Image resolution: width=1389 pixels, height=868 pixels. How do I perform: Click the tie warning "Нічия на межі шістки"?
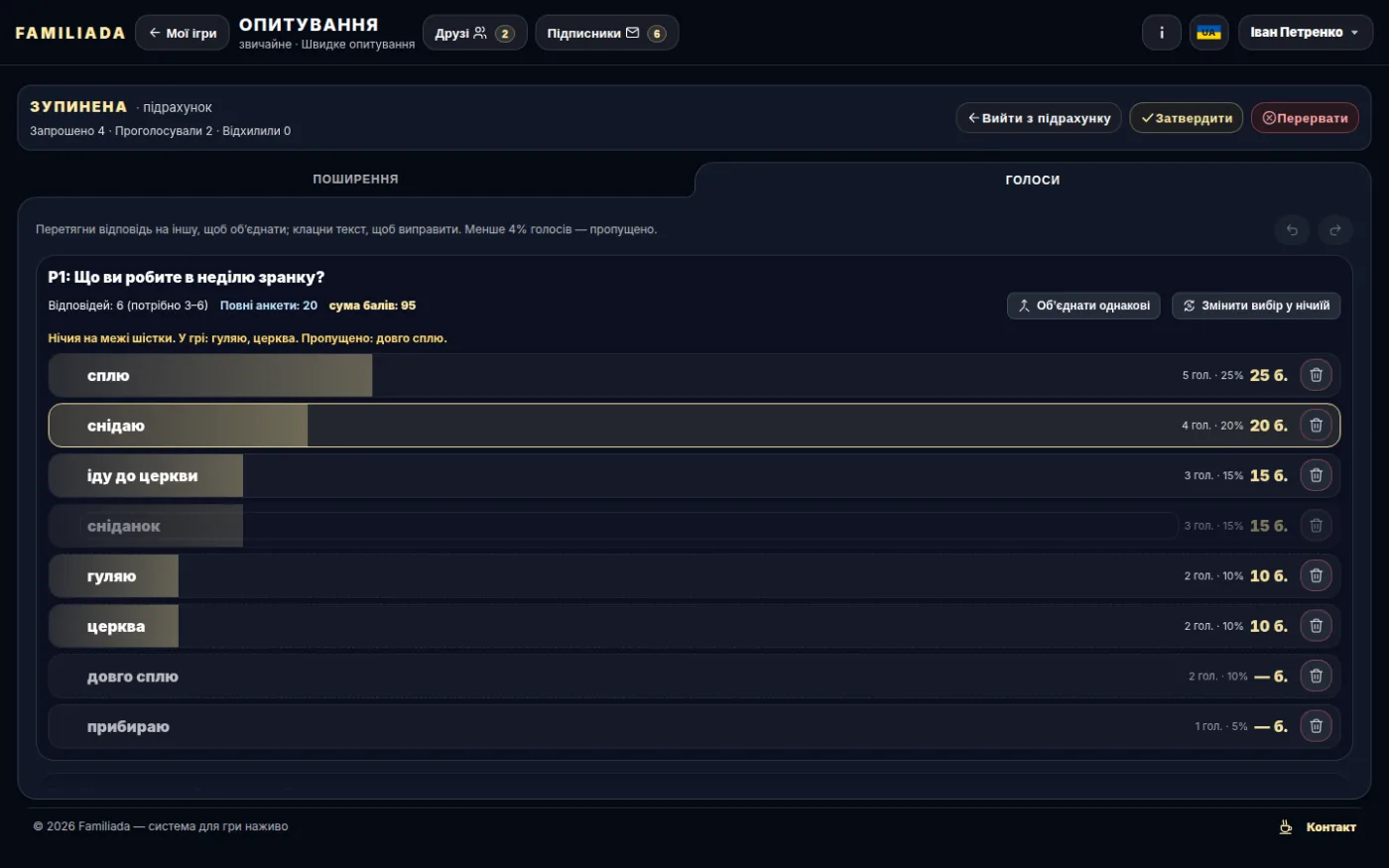110,338
